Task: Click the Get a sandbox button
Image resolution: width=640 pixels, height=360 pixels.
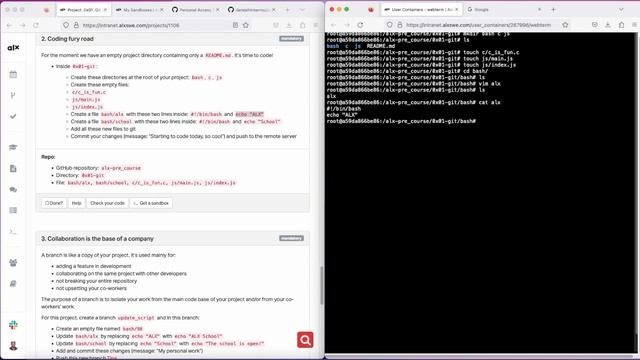Action: tap(151, 203)
